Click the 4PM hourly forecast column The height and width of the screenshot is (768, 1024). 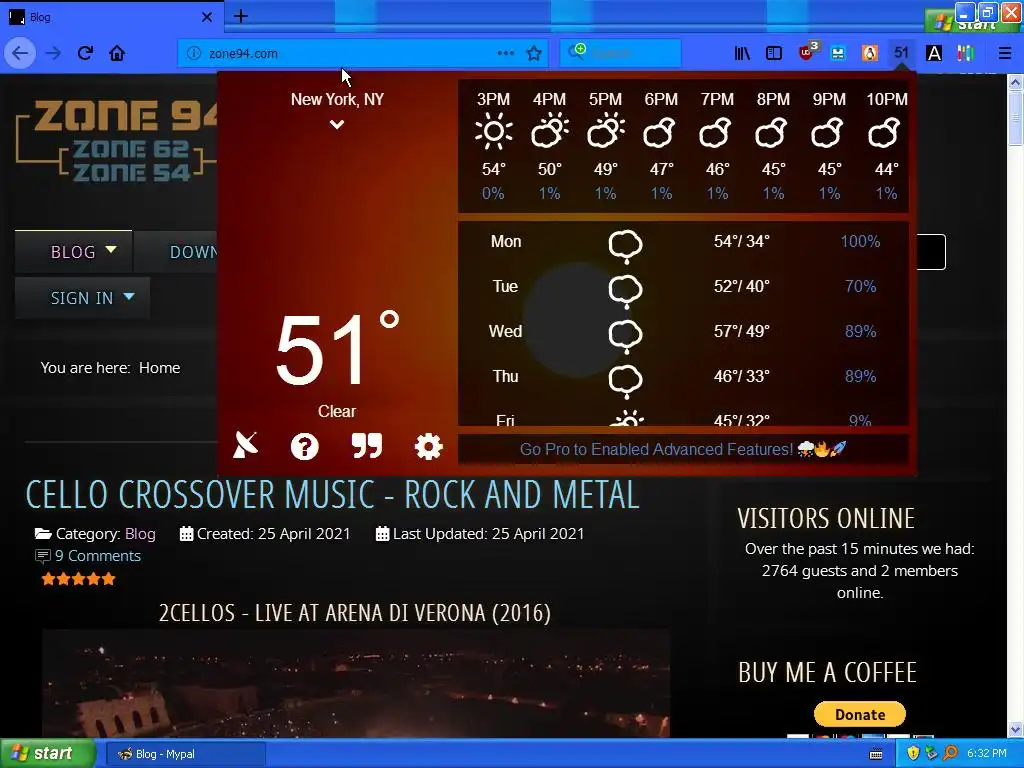point(549,145)
